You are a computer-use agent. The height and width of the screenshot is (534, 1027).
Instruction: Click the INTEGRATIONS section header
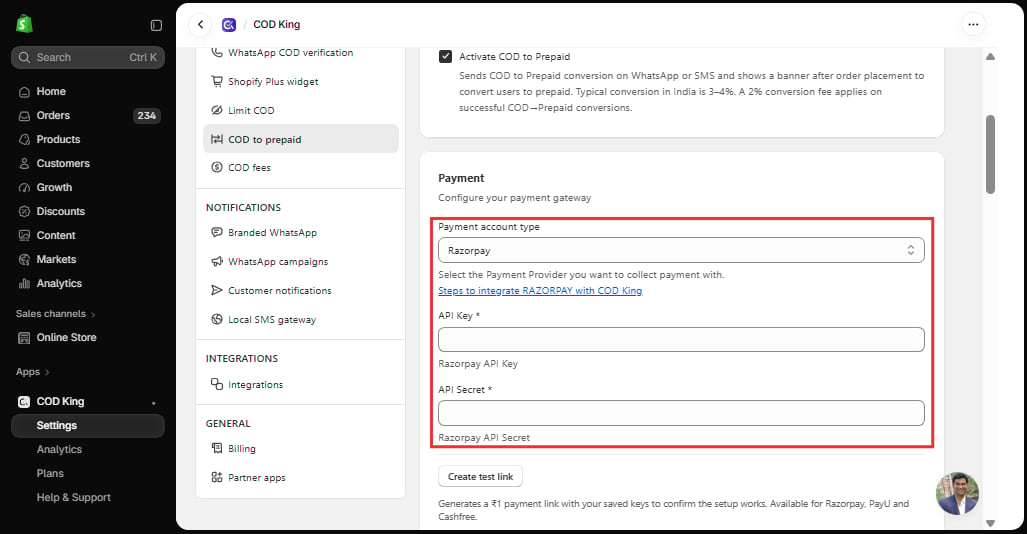click(x=242, y=358)
